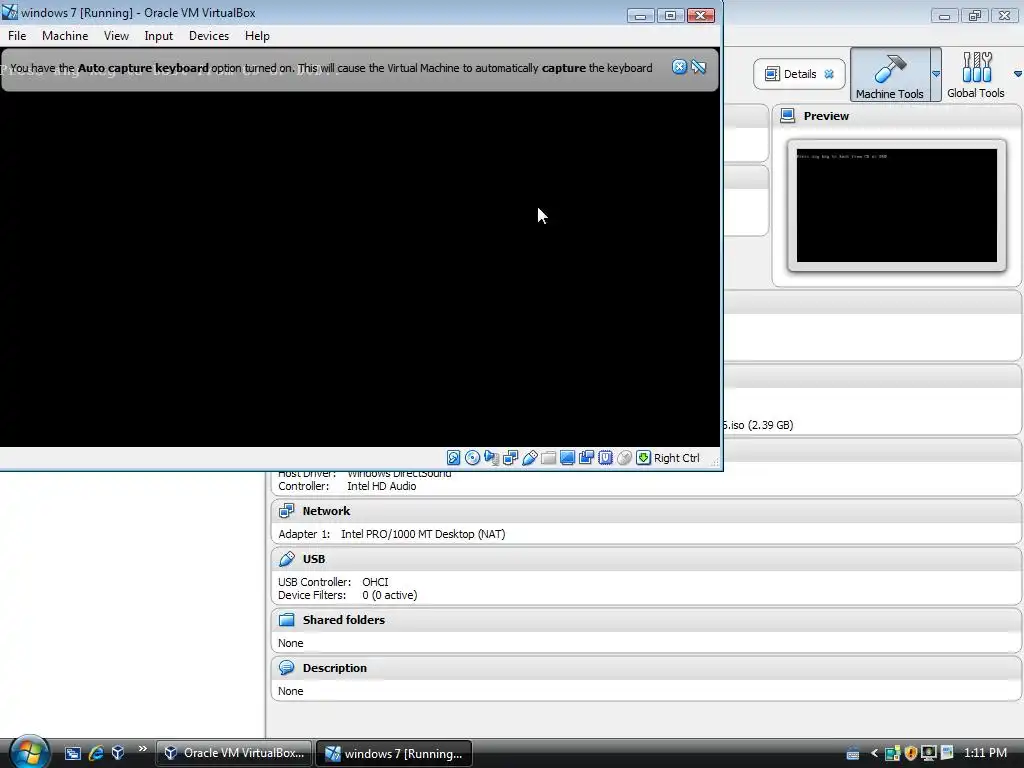Click the display status icon
1024x768 pixels.
(568, 458)
